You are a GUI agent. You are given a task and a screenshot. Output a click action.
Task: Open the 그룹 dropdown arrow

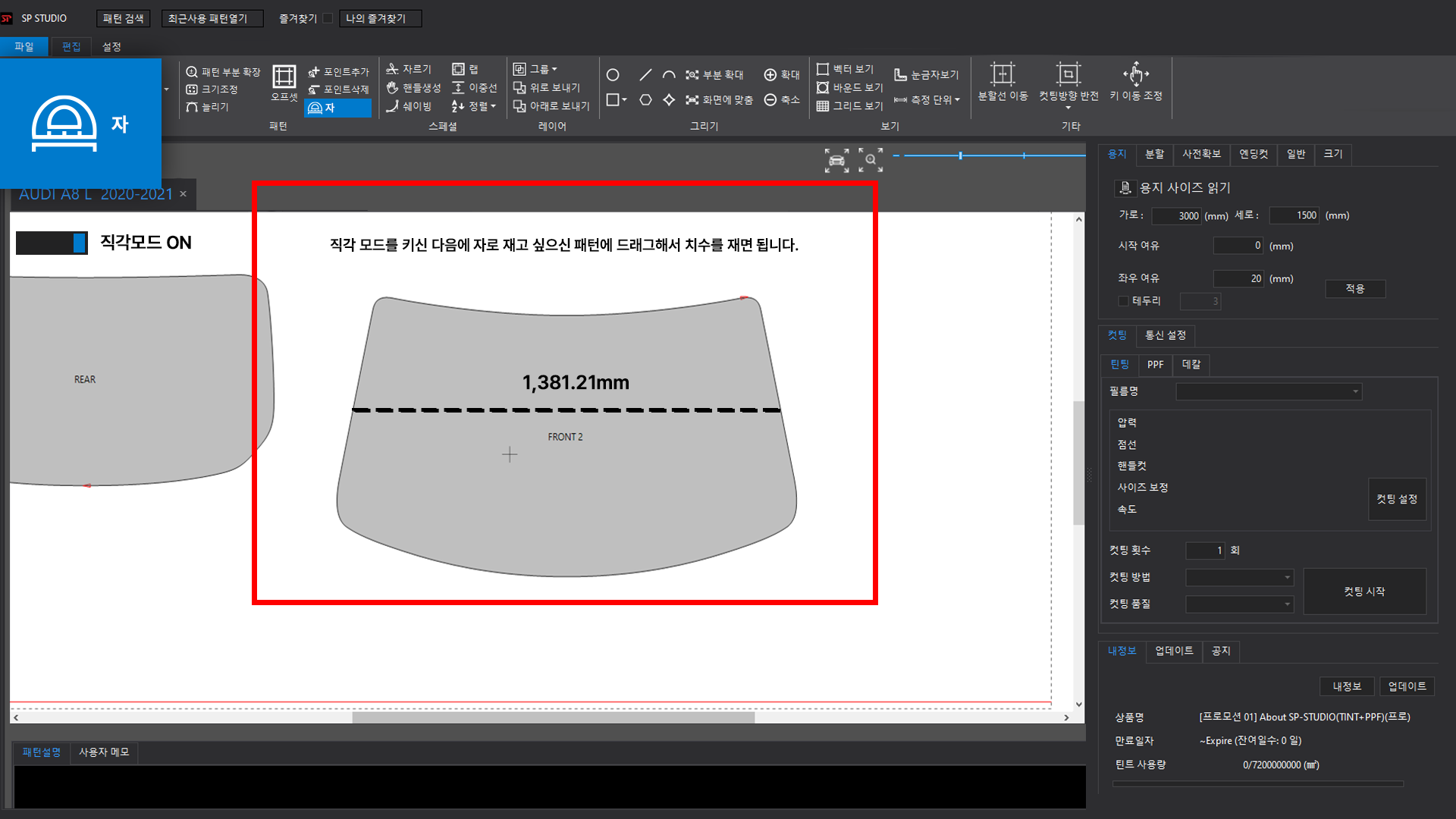point(554,69)
